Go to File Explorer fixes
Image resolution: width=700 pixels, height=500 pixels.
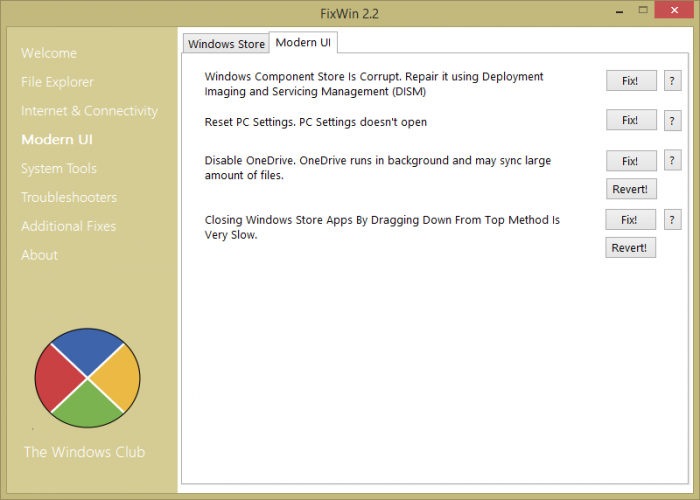pyautogui.click(x=57, y=82)
